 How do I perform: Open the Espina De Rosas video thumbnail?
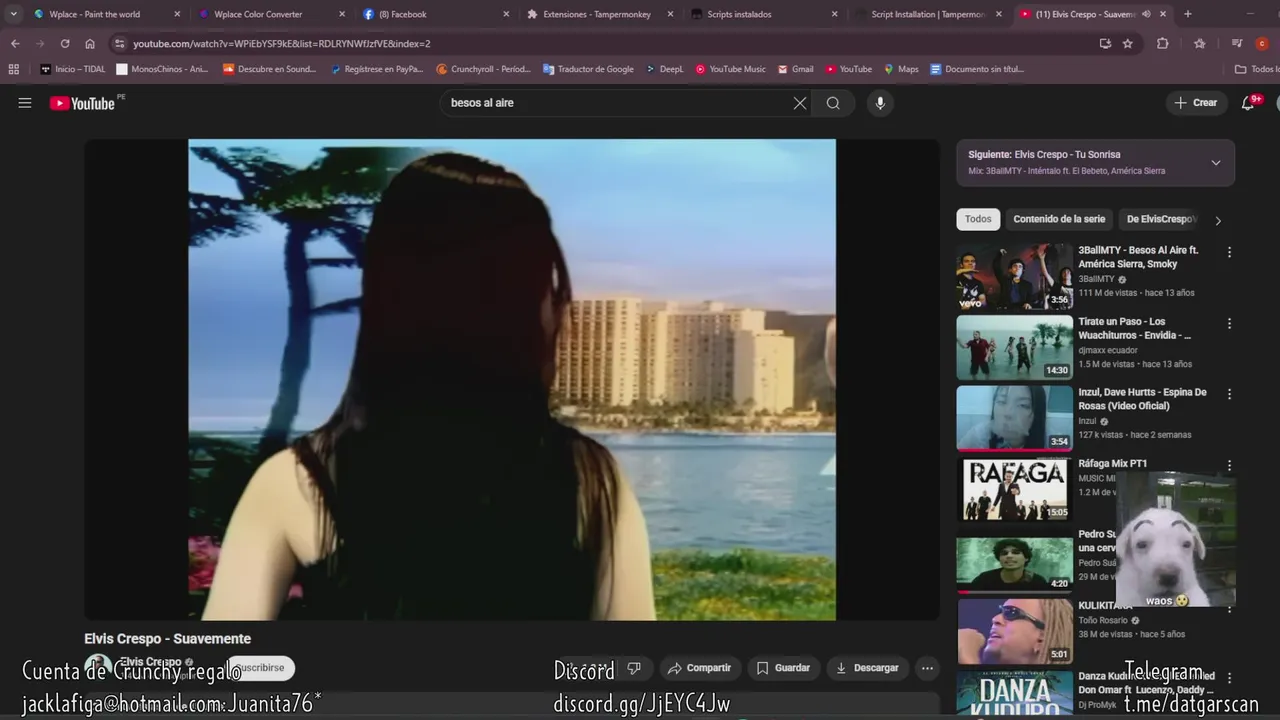click(1014, 418)
